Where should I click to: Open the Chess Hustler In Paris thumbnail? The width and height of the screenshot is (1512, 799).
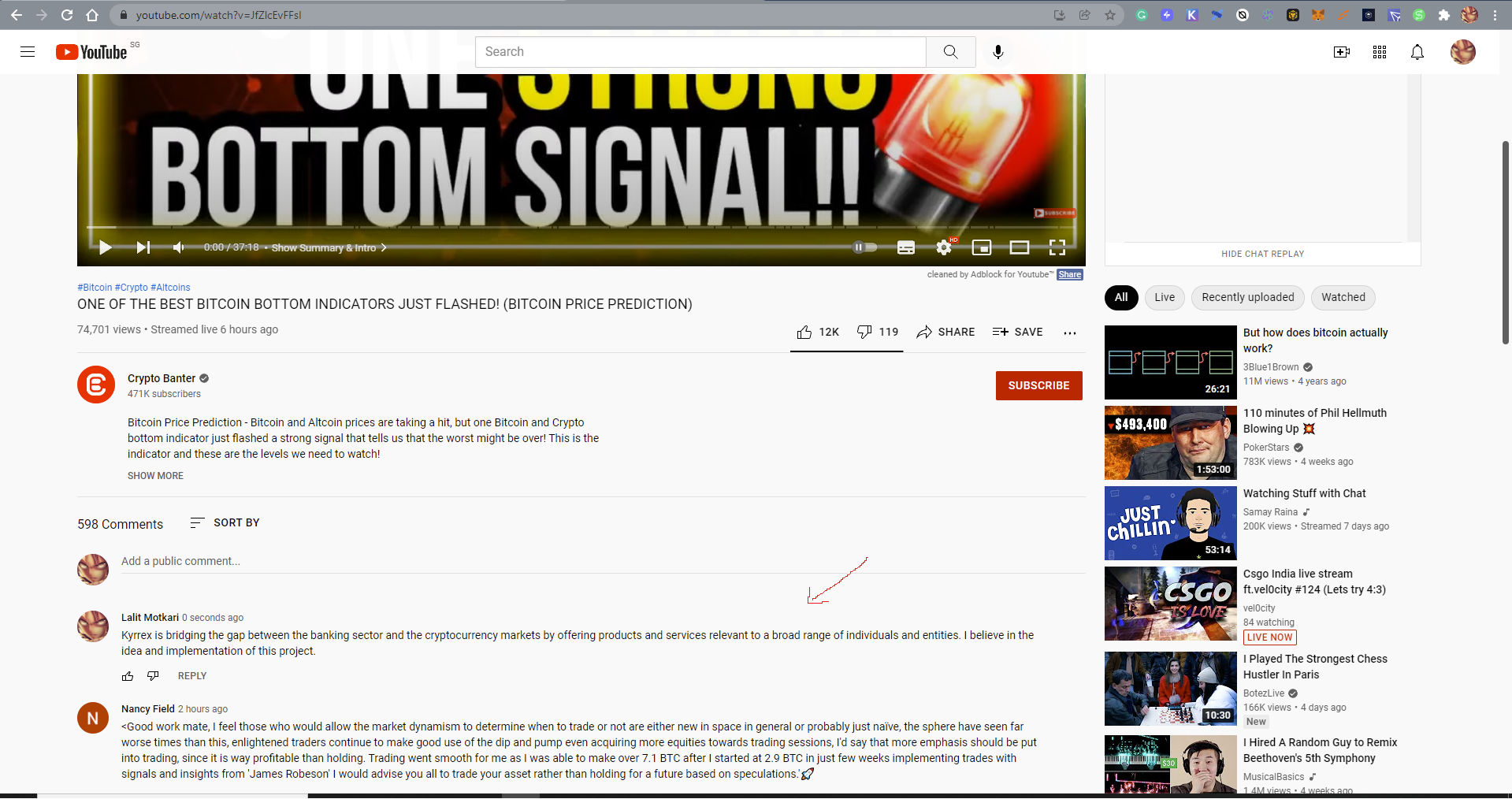[x=1171, y=689]
